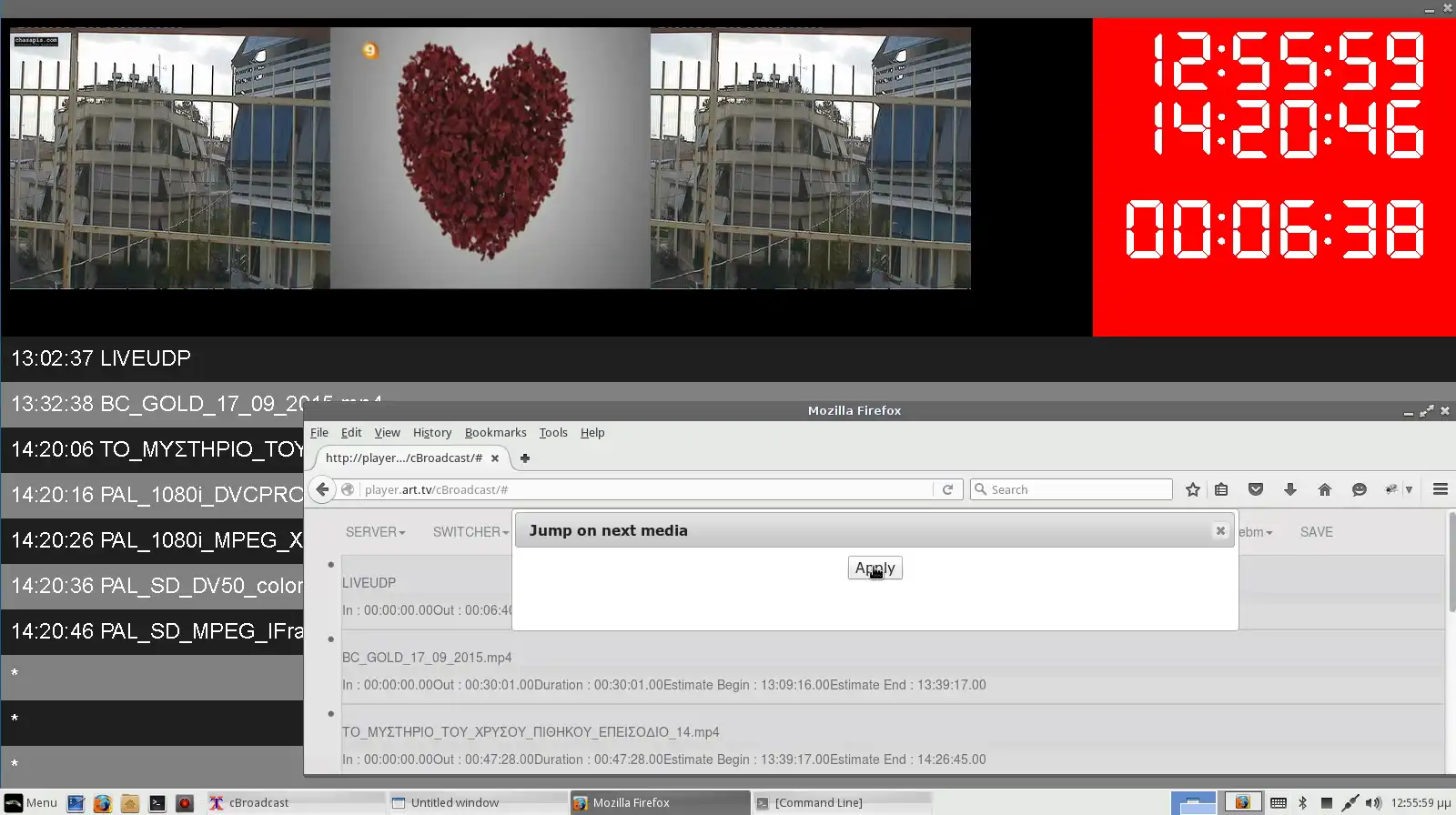1456x815 pixels.
Task: Open the keyboard layout tray icon
Action: click(1279, 803)
